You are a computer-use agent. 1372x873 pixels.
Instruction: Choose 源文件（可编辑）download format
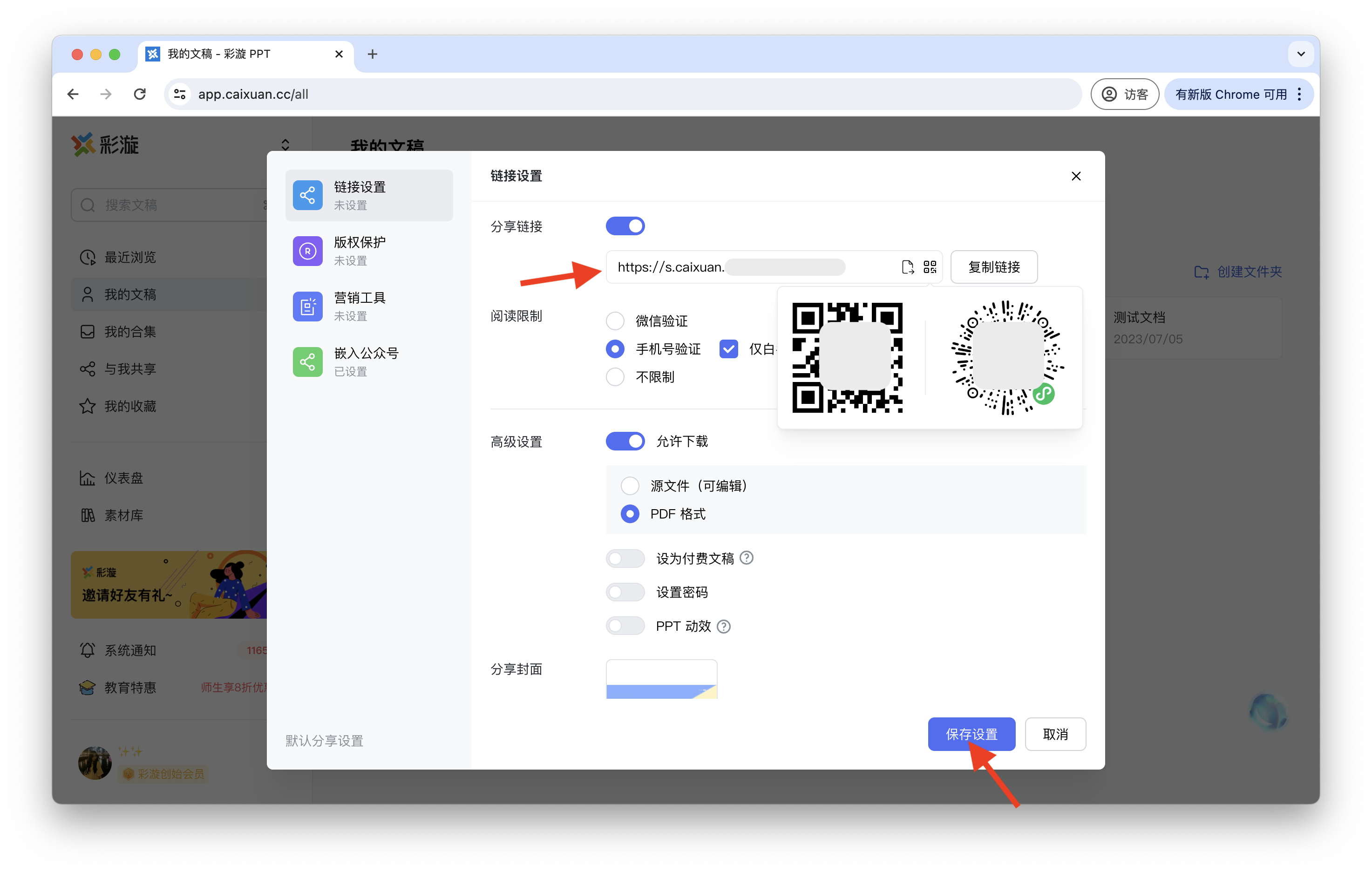630,485
